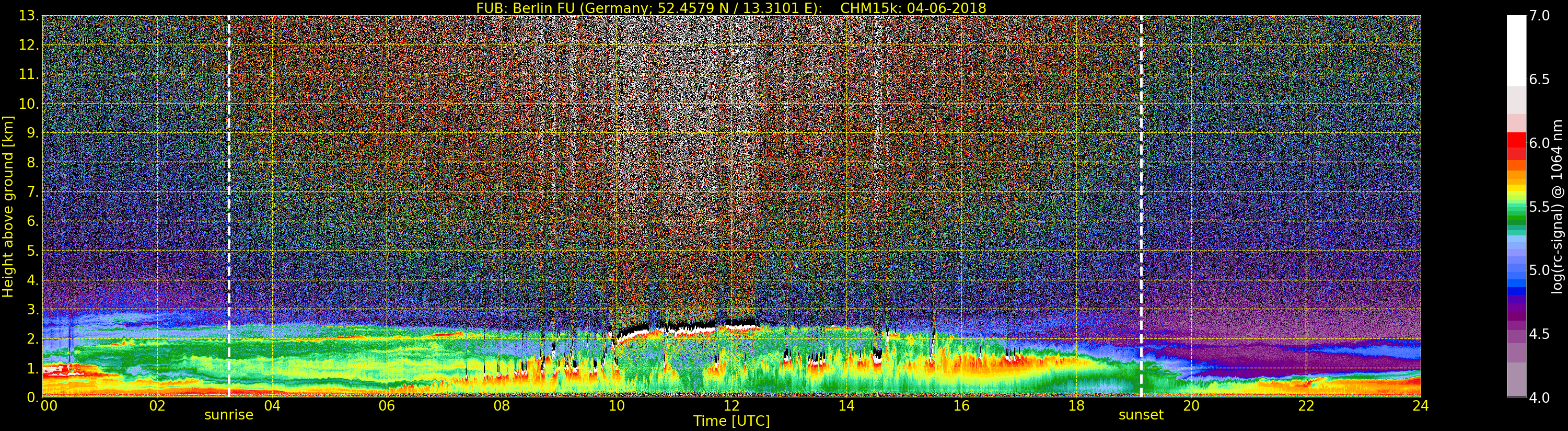Viewport: 1568px width, 431px height.
Task: Click the '5.0' colorbar tick label
Action: [1540, 270]
